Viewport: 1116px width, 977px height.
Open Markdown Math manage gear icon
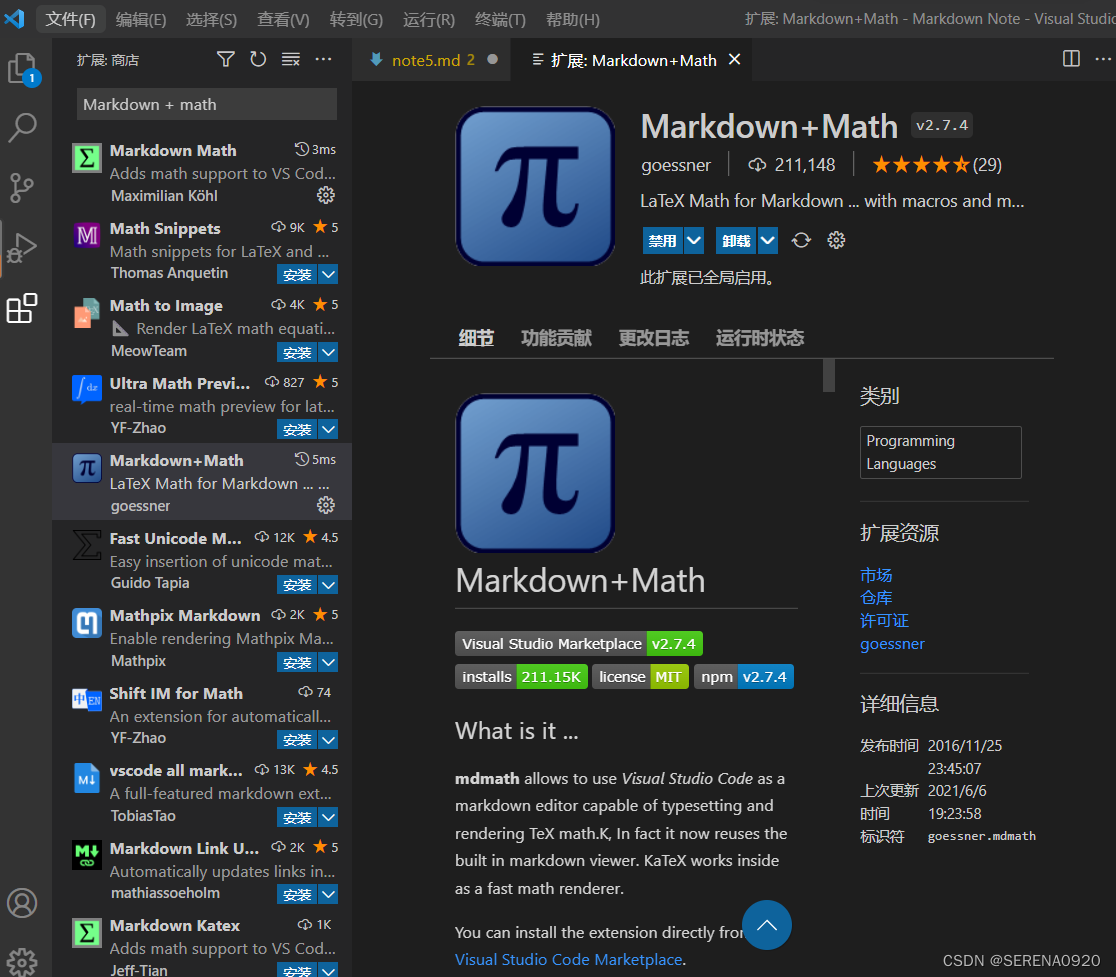[326, 195]
